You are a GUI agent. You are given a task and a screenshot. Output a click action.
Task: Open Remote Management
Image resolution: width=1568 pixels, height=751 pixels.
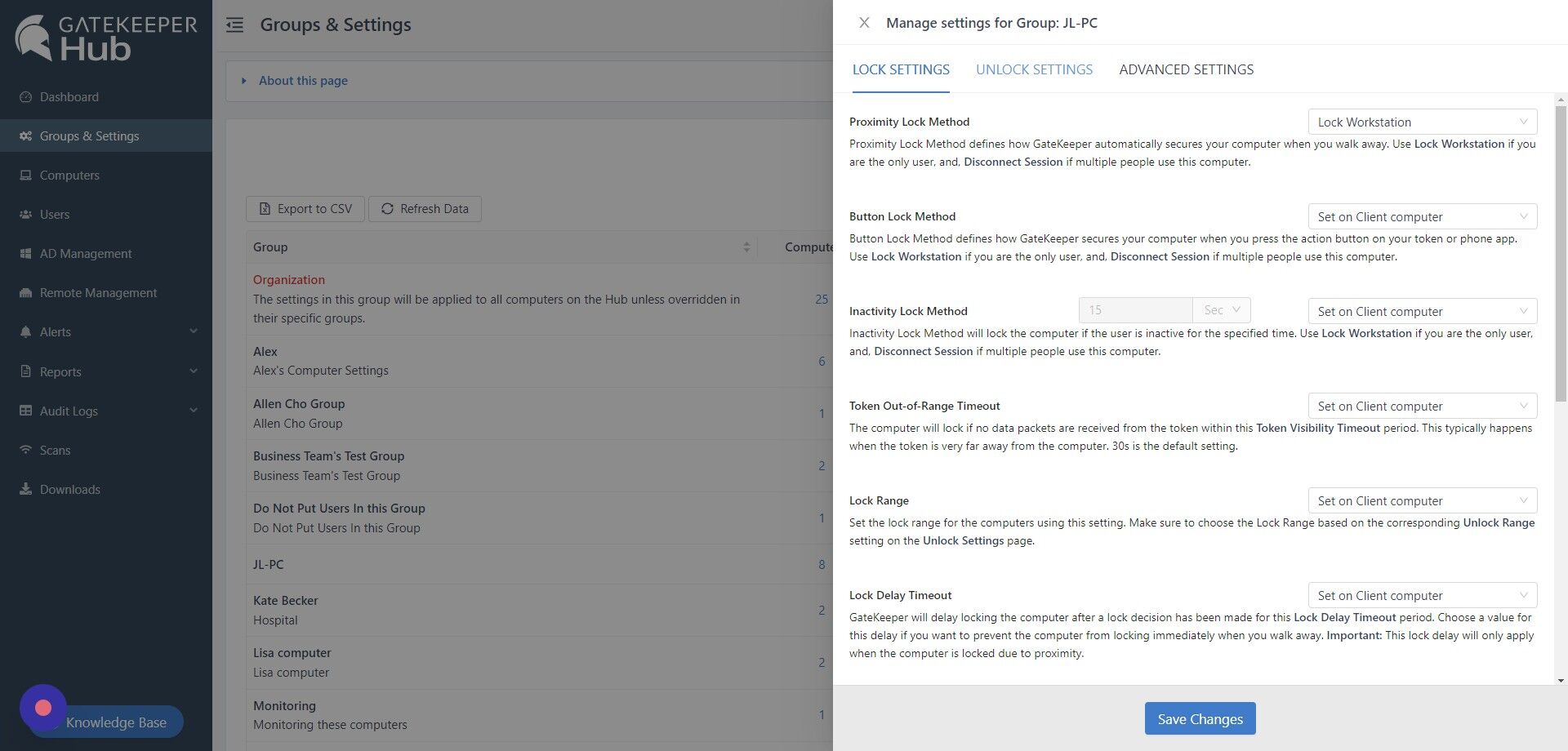[x=97, y=292]
